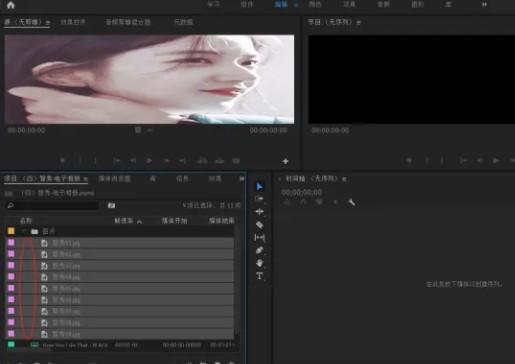This screenshot has height=364, width=515.
Task: Play sequence in Program monitor
Action: click(x=496, y=161)
